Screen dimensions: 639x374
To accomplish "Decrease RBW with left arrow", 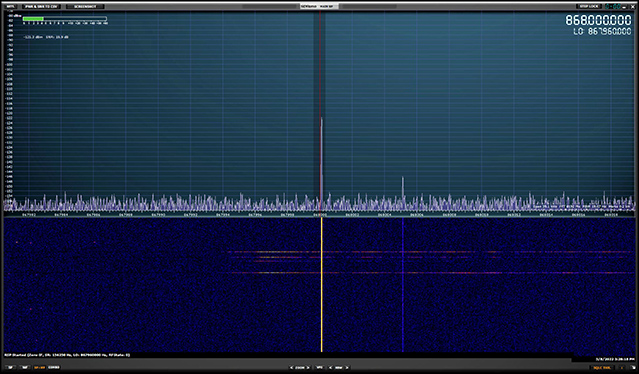I will [x=331, y=367].
